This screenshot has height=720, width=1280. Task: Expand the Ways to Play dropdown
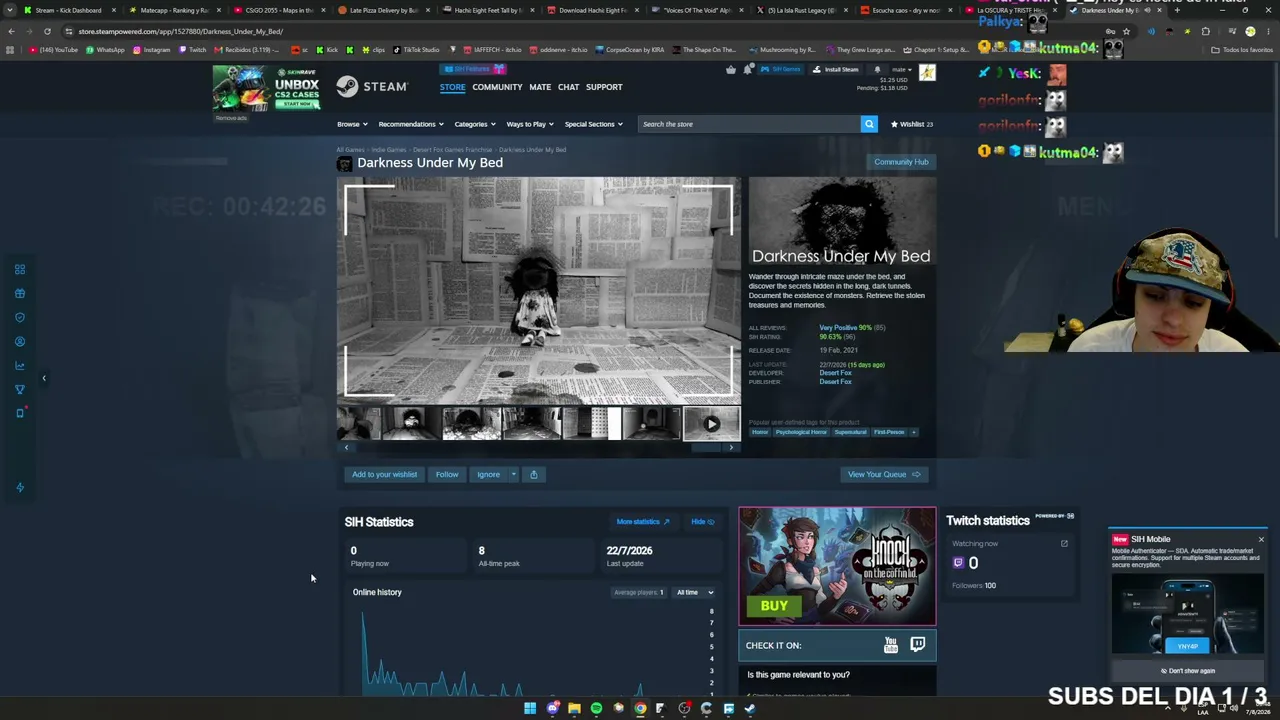(530, 124)
